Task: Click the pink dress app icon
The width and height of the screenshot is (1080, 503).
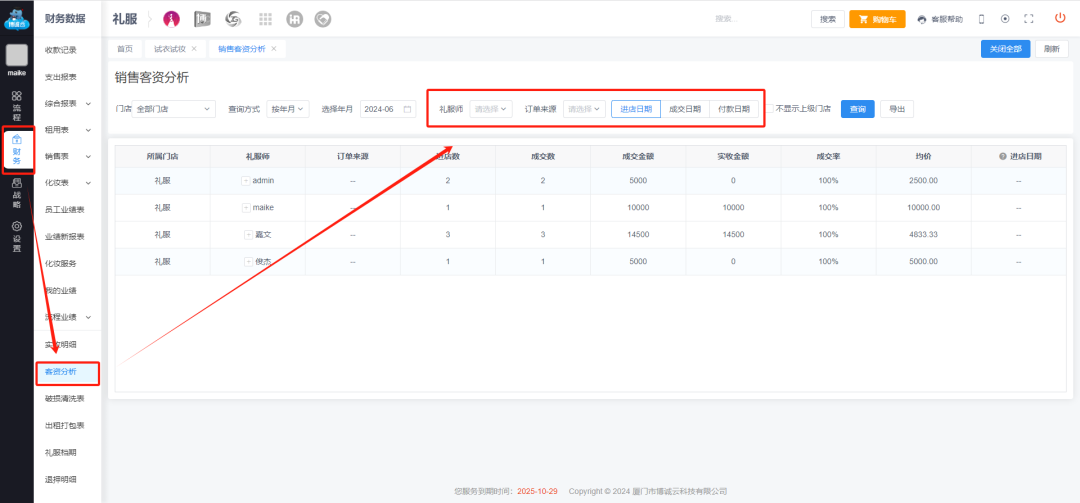Action: [171, 19]
